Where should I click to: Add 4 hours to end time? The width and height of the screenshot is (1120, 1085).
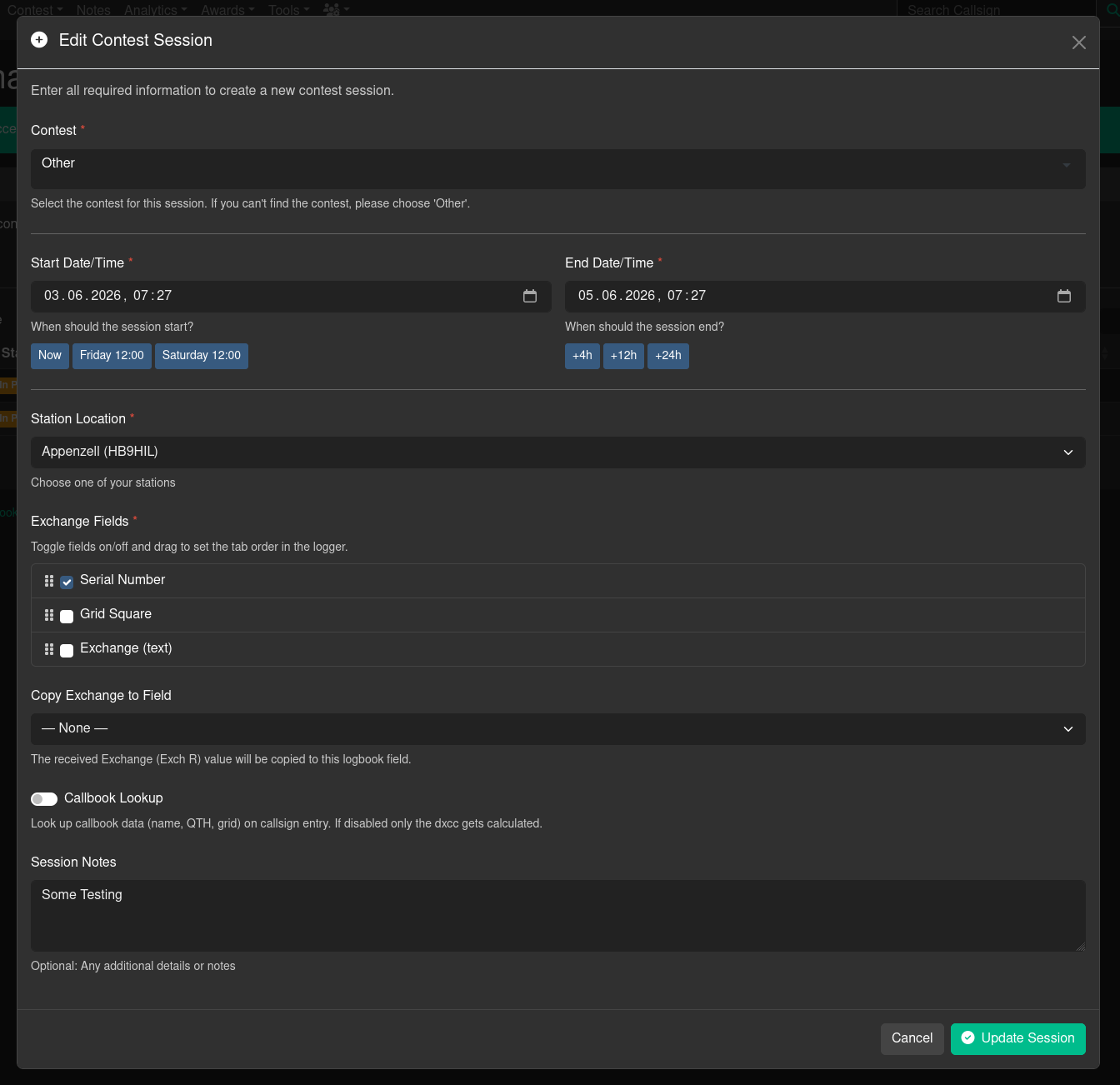[x=582, y=356]
